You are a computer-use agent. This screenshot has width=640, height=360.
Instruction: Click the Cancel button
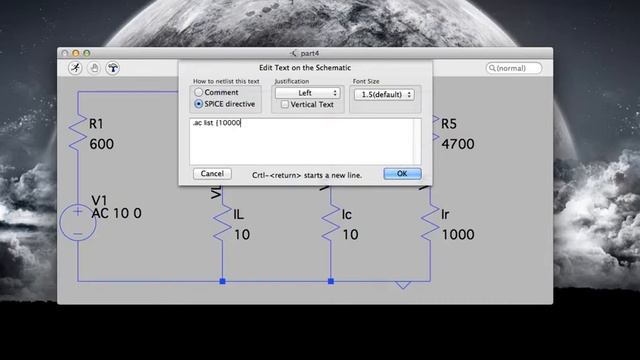(x=212, y=173)
